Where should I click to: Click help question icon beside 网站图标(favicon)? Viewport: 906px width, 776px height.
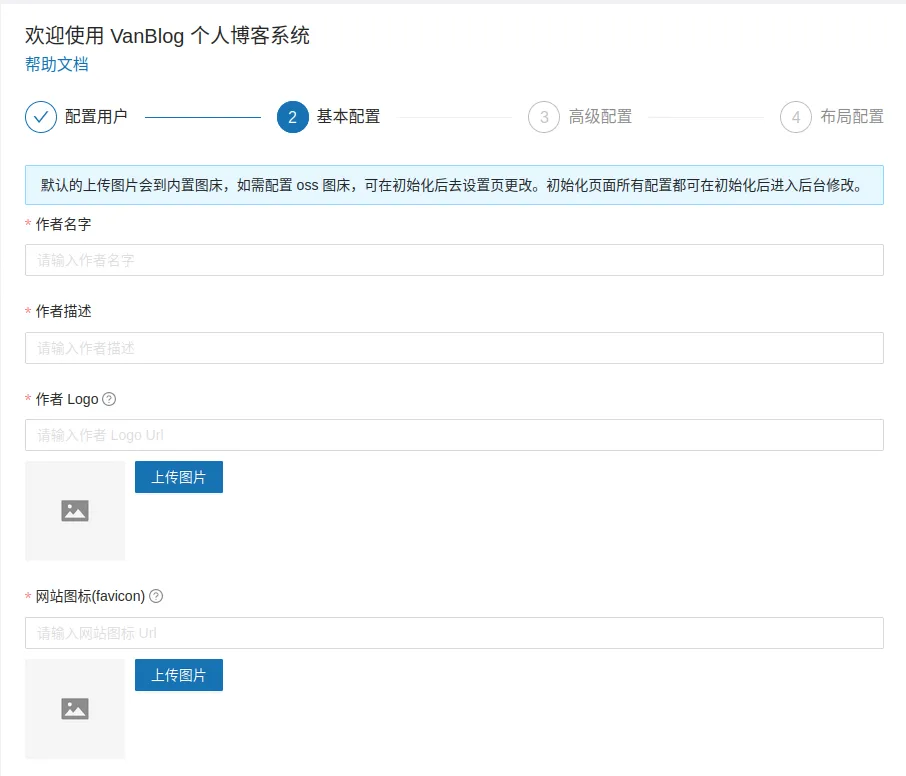[x=156, y=596]
